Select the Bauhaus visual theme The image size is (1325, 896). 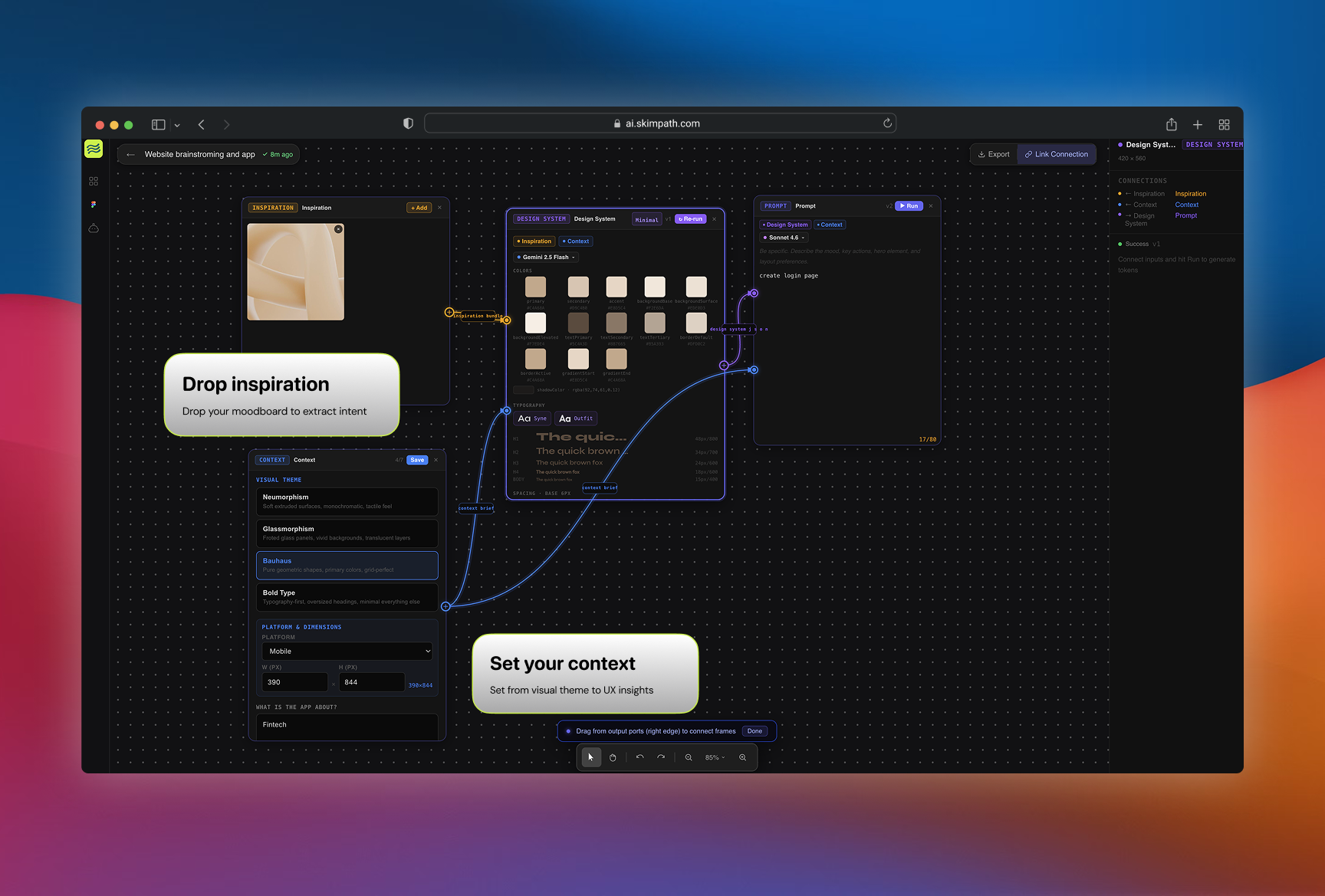pos(347,565)
